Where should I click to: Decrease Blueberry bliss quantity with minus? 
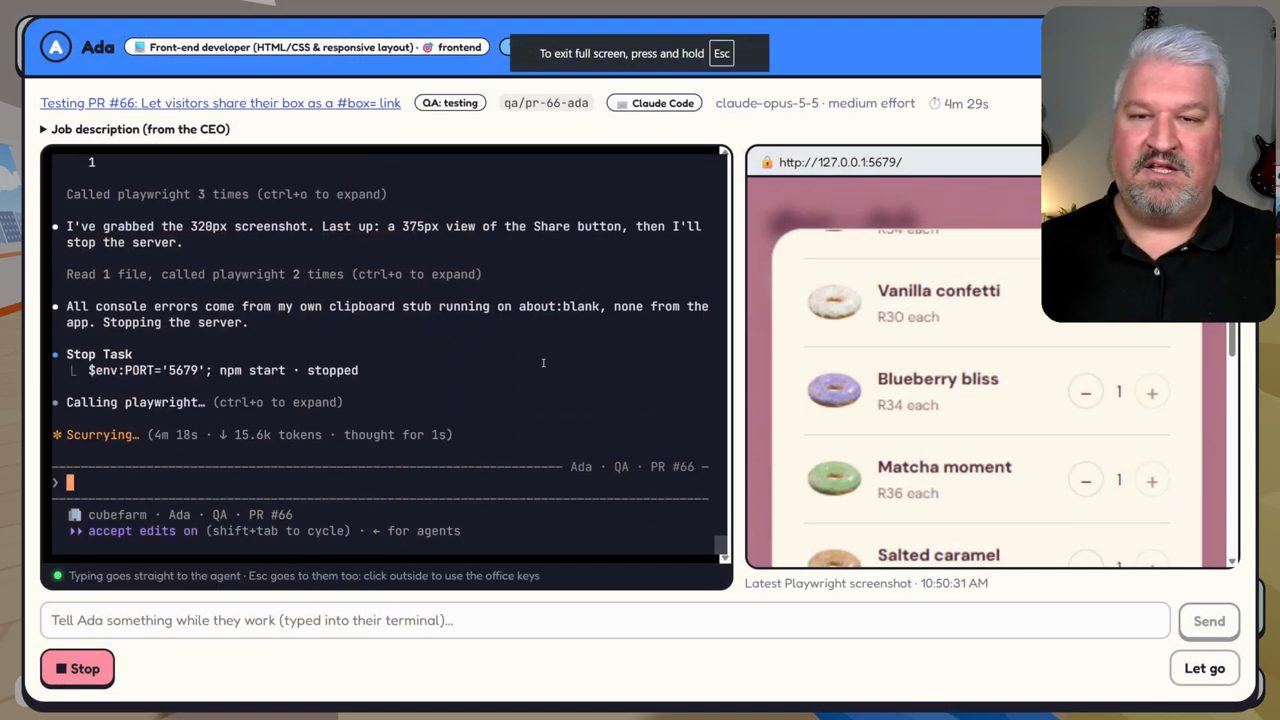[1085, 393]
